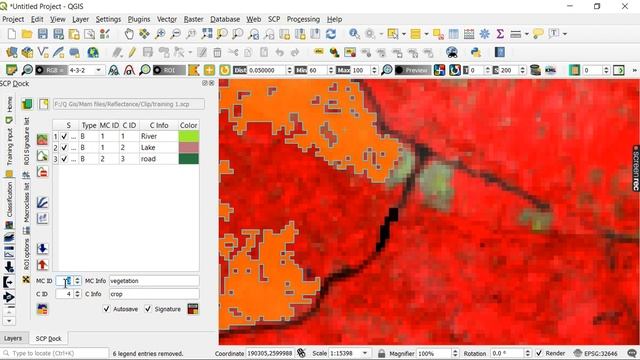Image resolution: width=640 pixels, height=360 pixels.
Task: Uncheck the Lake signature checkbox
Action: pos(64,147)
